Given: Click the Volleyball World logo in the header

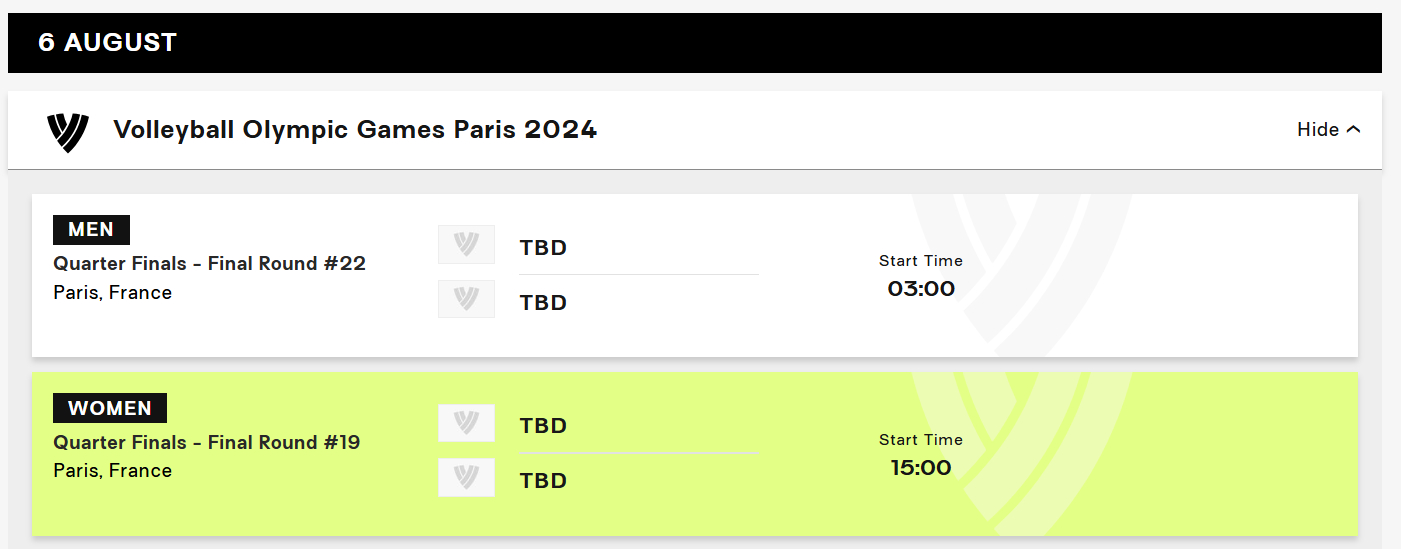Looking at the screenshot, I should tap(68, 132).
